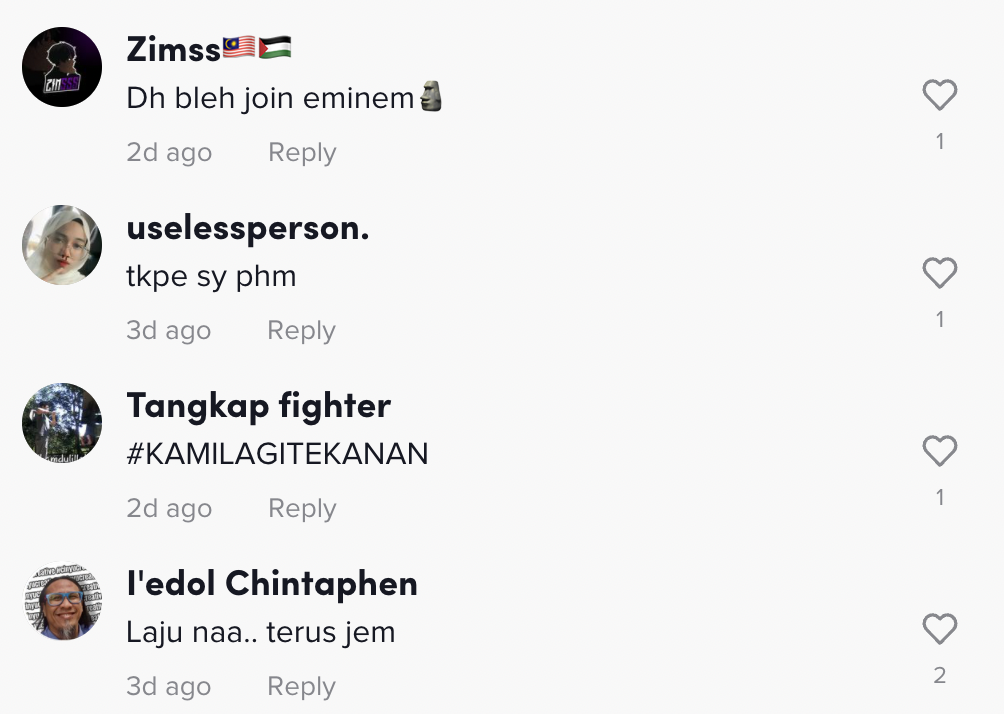
Task: Visit the I'edol Chintaphen username link
Action: coord(272,583)
